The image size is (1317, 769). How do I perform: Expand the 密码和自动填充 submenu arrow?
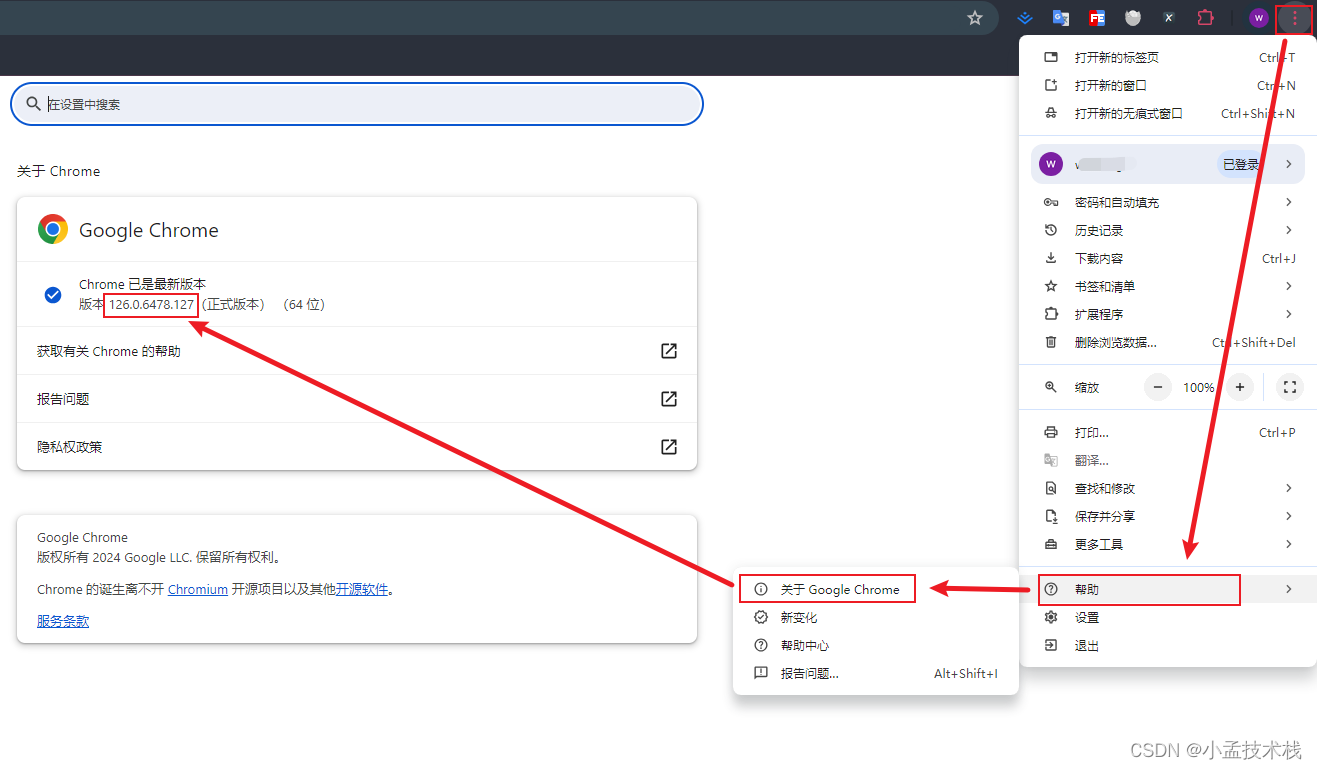click(1289, 202)
